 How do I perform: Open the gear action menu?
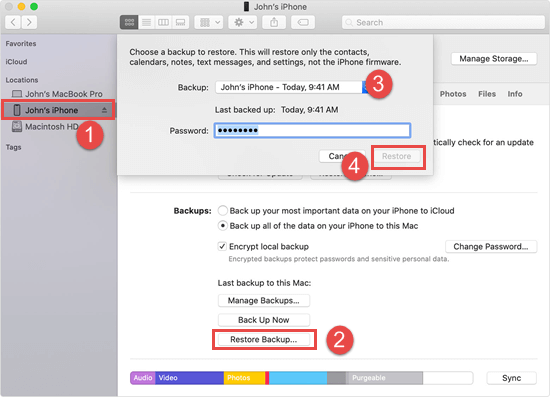click(243, 22)
